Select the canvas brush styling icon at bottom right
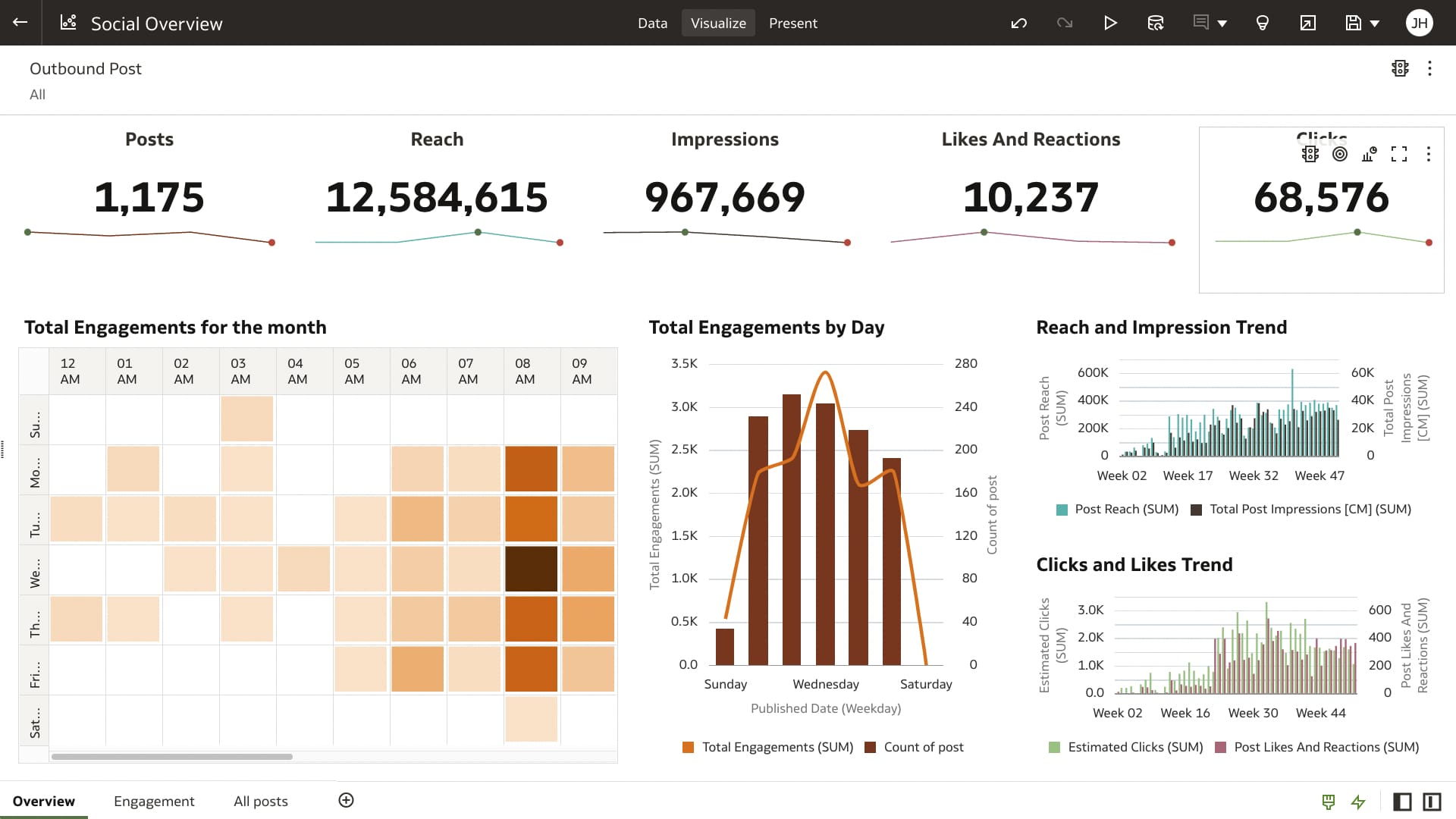Viewport: 1456px width, 819px height. [1328, 802]
